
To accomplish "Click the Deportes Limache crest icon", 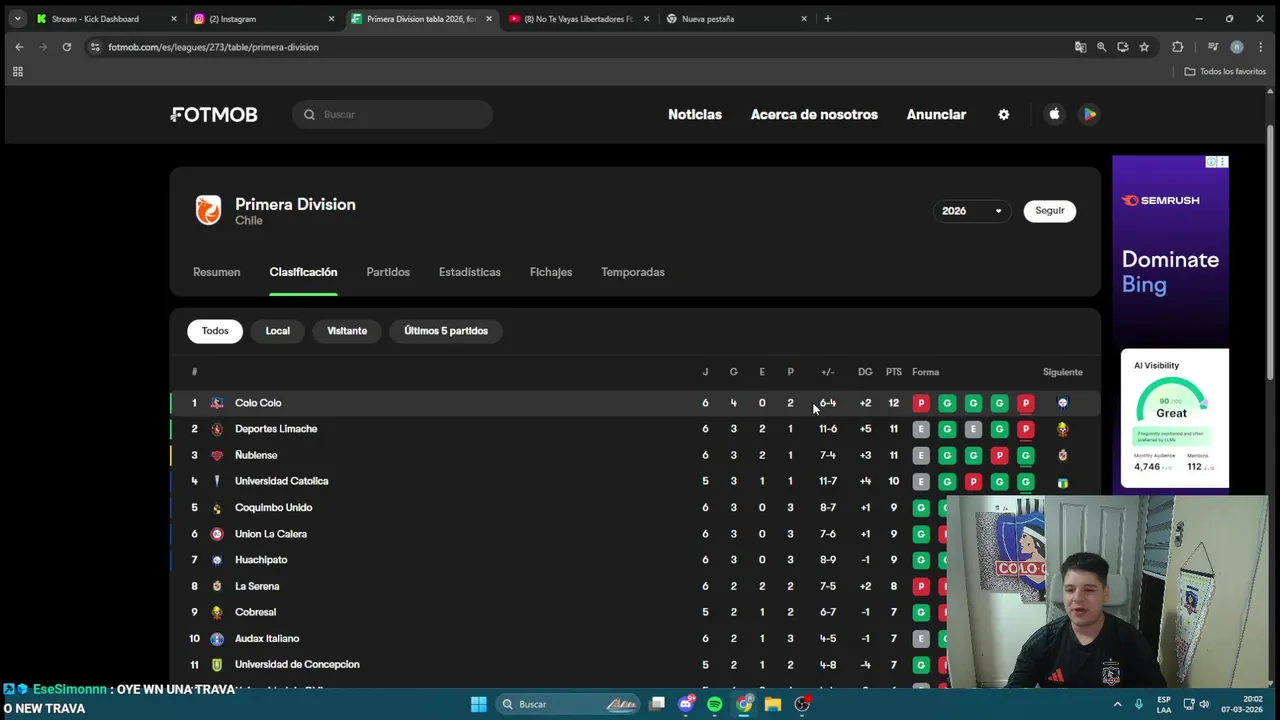I will 217,429.
